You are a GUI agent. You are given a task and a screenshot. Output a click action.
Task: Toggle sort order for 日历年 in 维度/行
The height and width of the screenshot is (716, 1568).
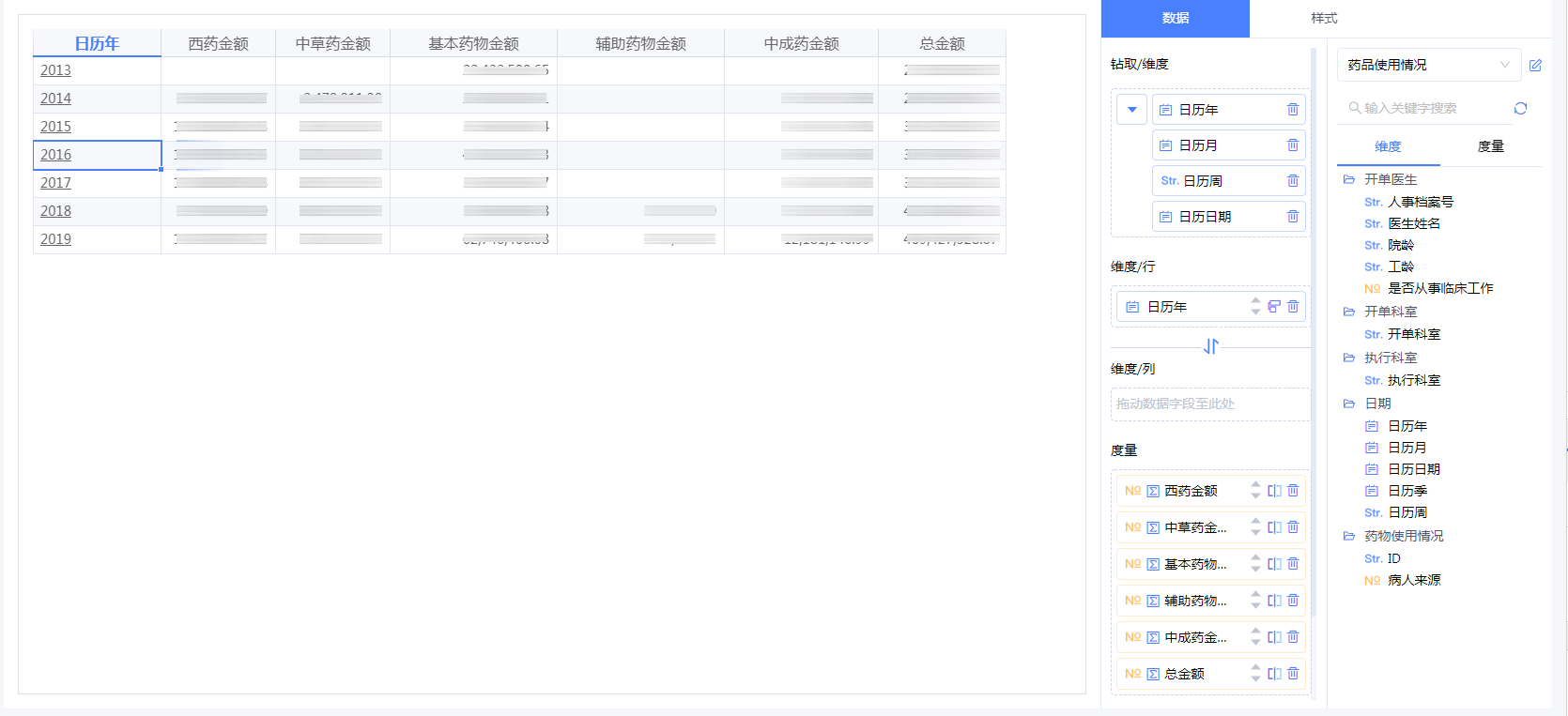click(x=1255, y=307)
